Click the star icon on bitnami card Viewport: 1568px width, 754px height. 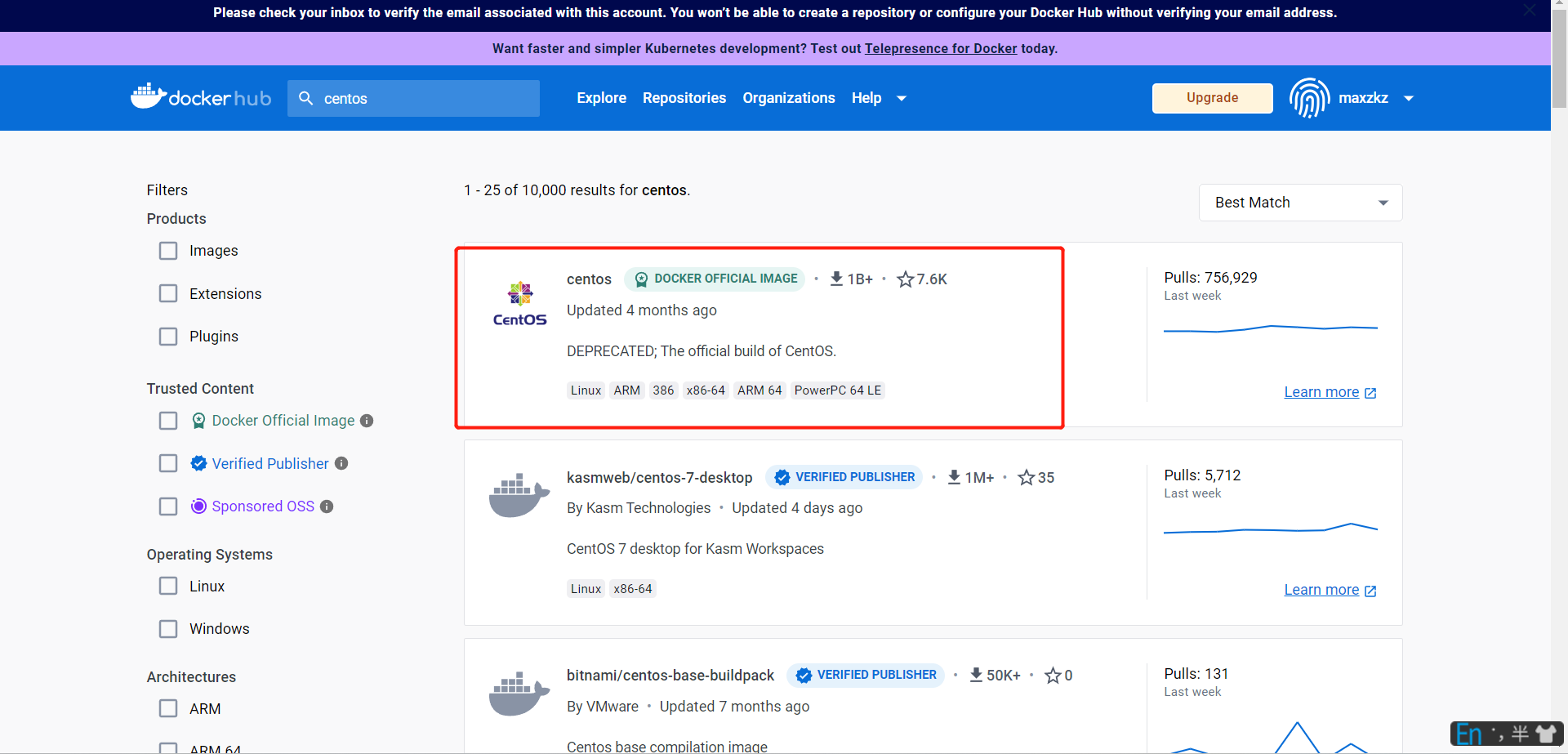[x=1053, y=676]
